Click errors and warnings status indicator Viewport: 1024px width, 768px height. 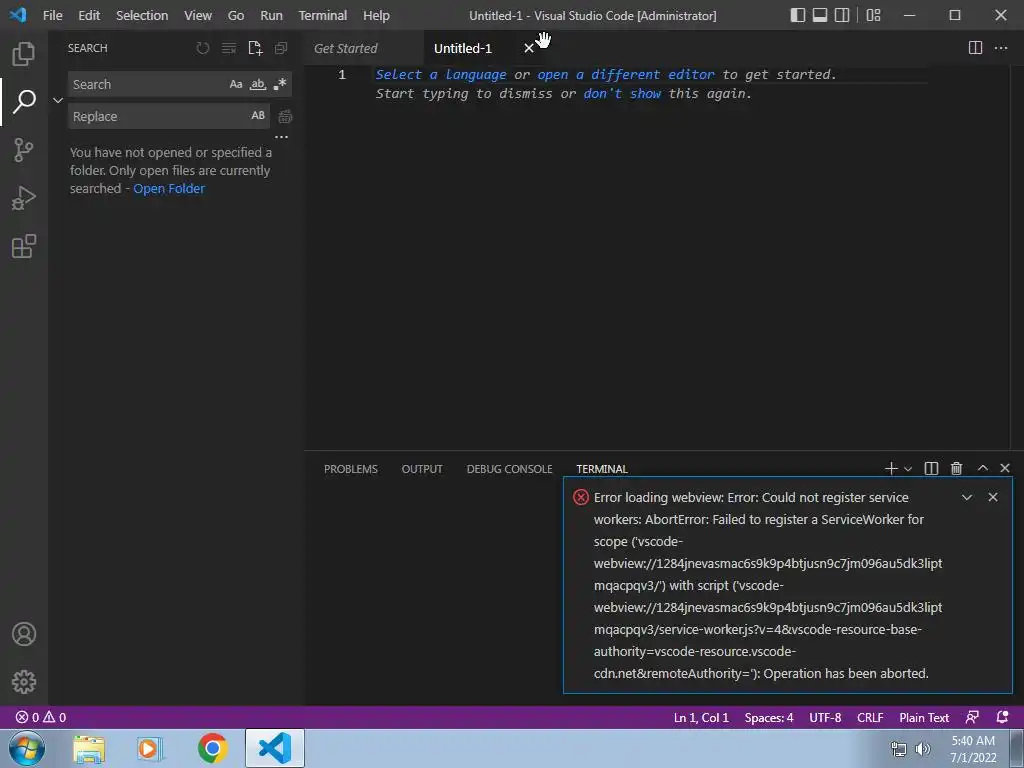pos(41,717)
